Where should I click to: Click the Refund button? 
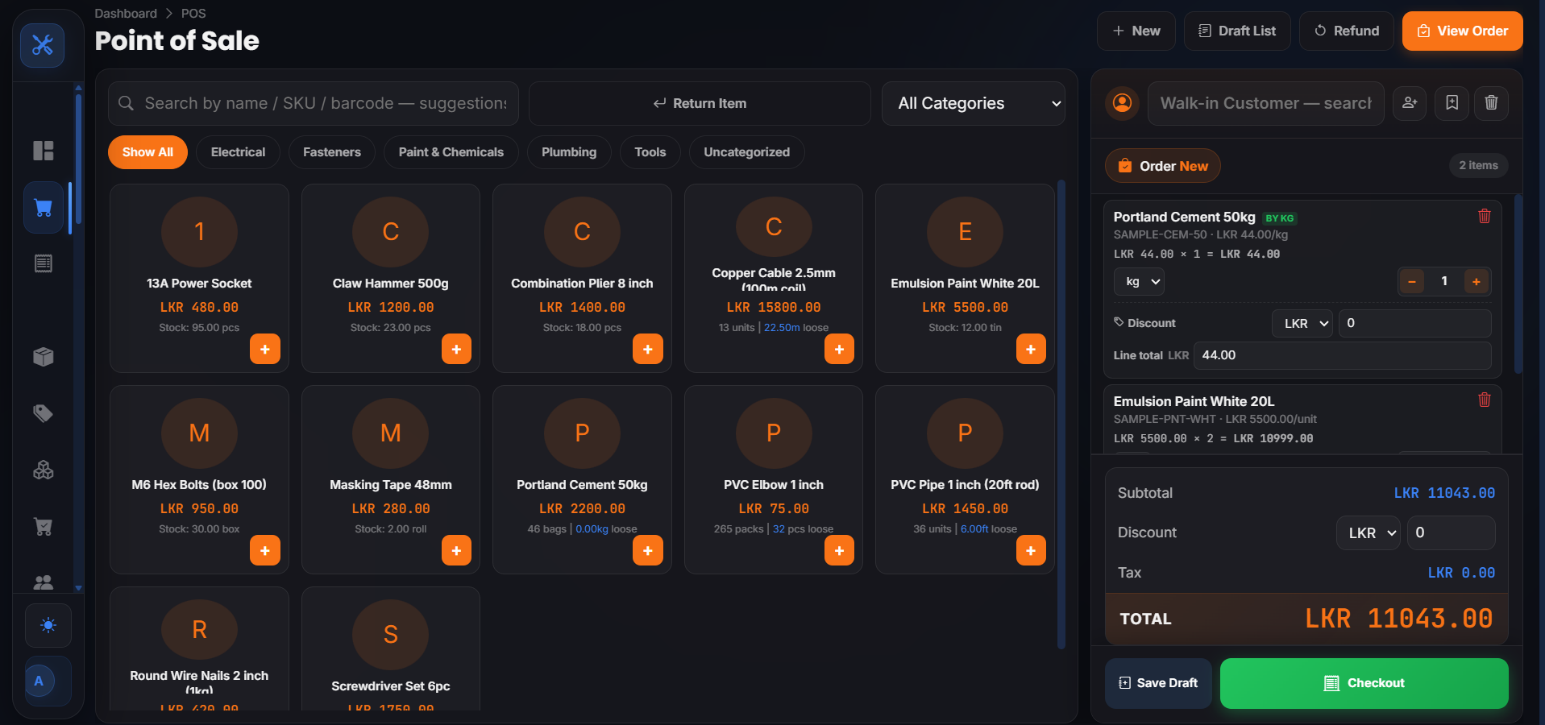tap(1346, 31)
